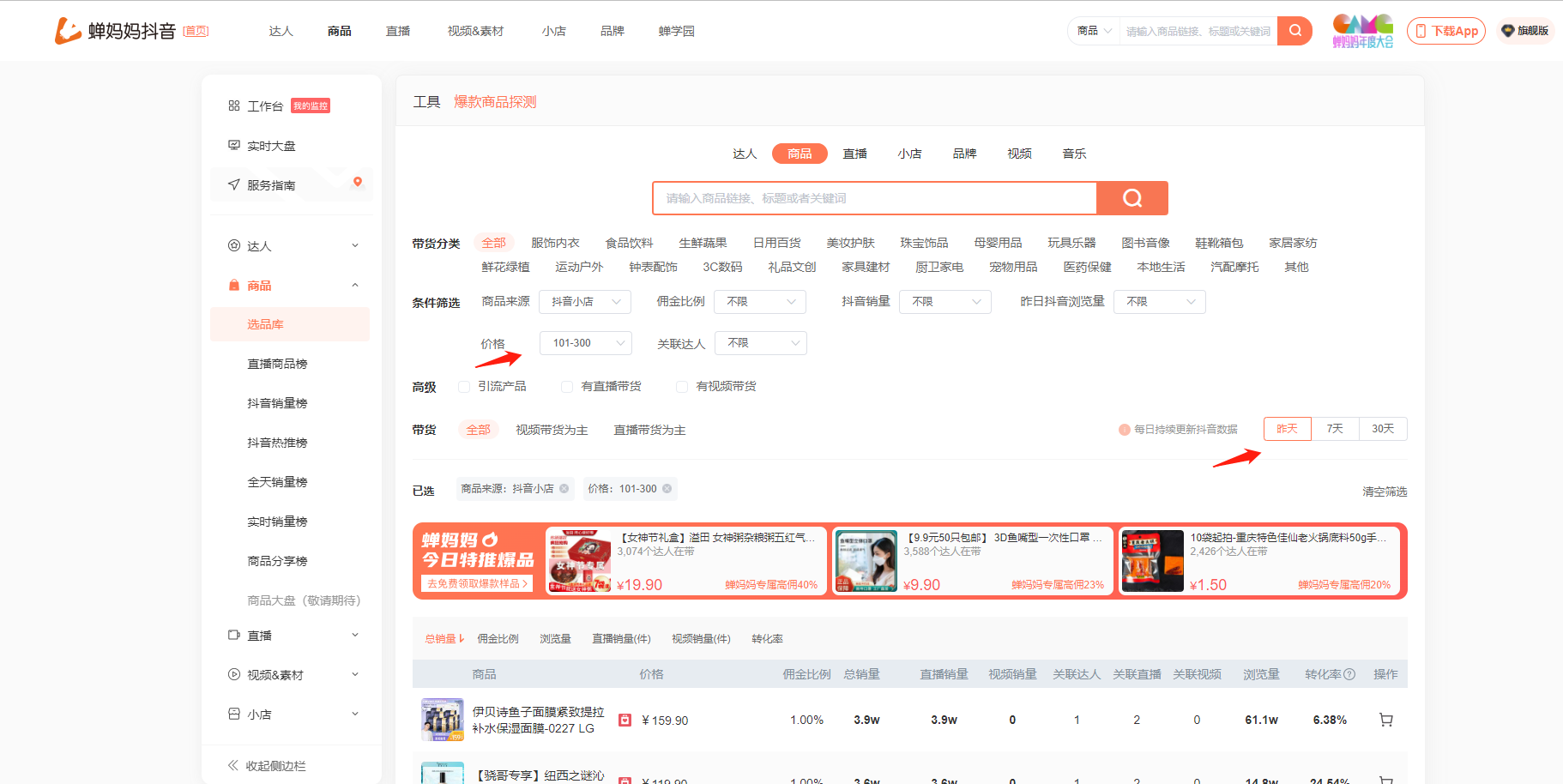The height and width of the screenshot is (784, 1563).
Task: Open 选品库 sidebar item
Action: point(290,324)
